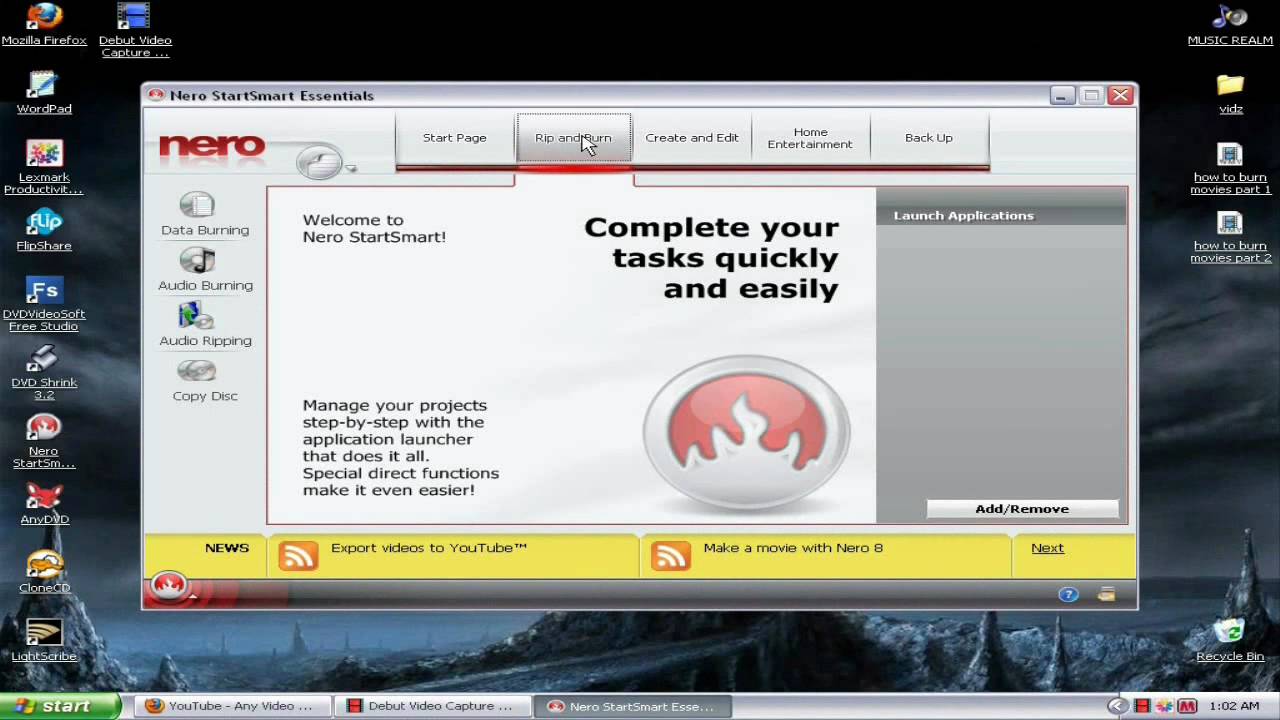Click the Welcome to Nero StartSmart text
This screenshot has height=720, width=1280.
coord(374,229)
